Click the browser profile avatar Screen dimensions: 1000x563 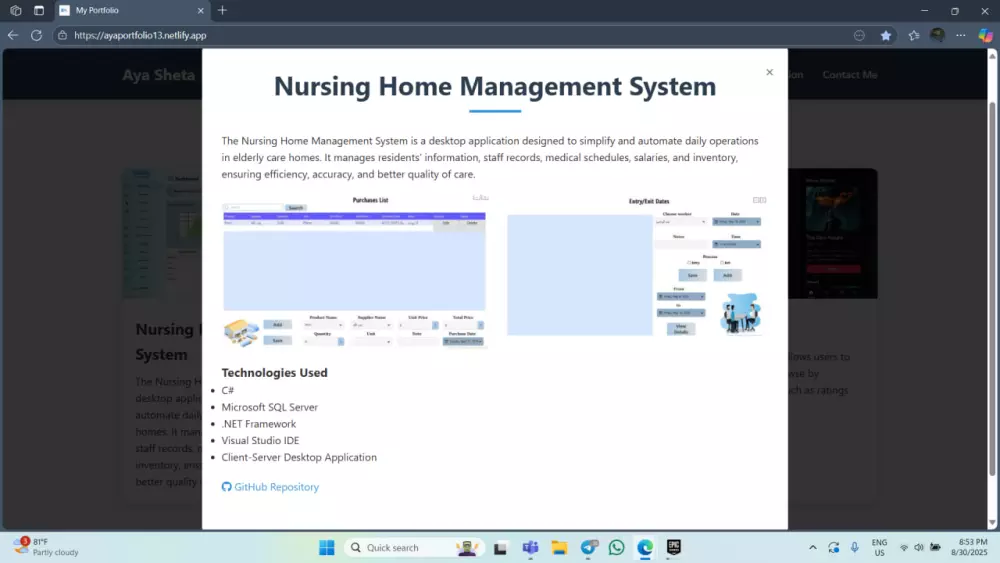coord(937,35)
